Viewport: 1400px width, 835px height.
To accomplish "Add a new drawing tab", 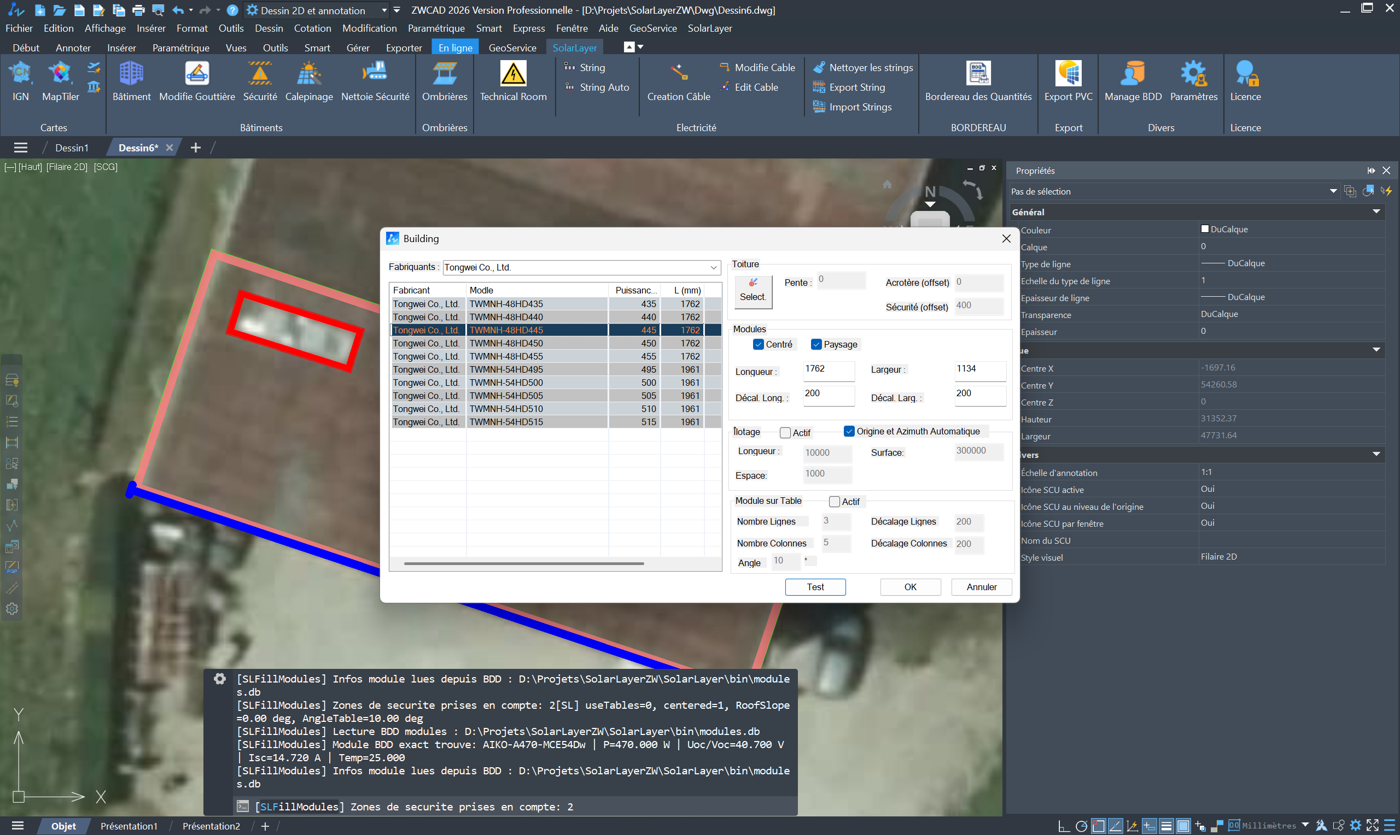I will tap(195, 148).
